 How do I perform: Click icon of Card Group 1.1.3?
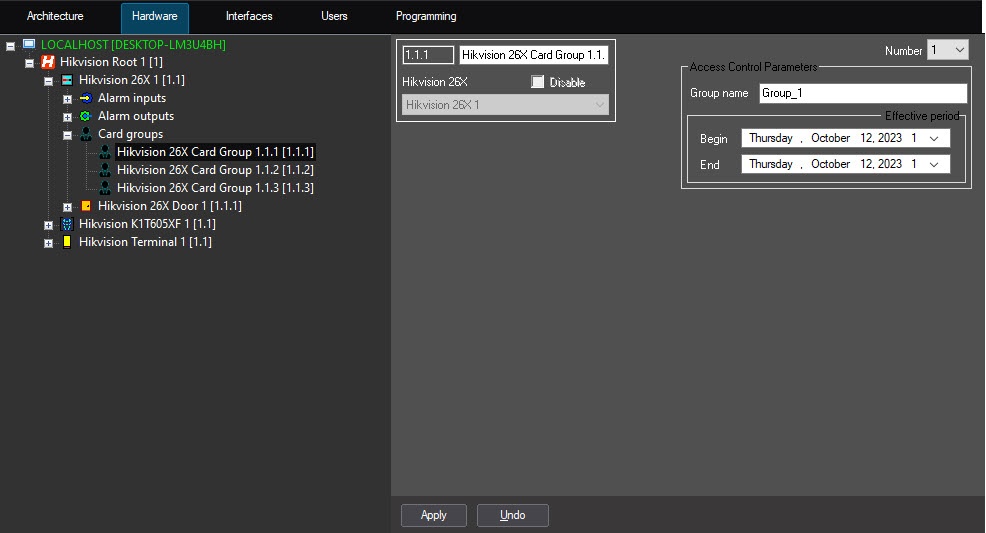(x=105, y=188)
